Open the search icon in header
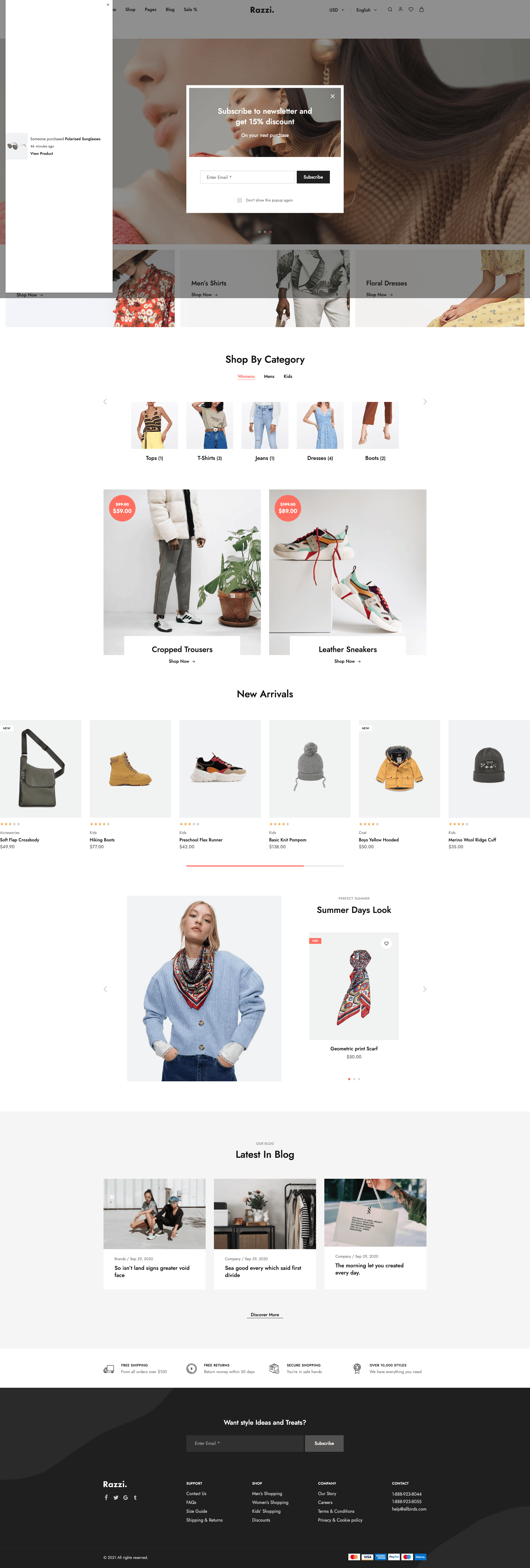This screenshot has height=1568, width=530. point(389,10)
